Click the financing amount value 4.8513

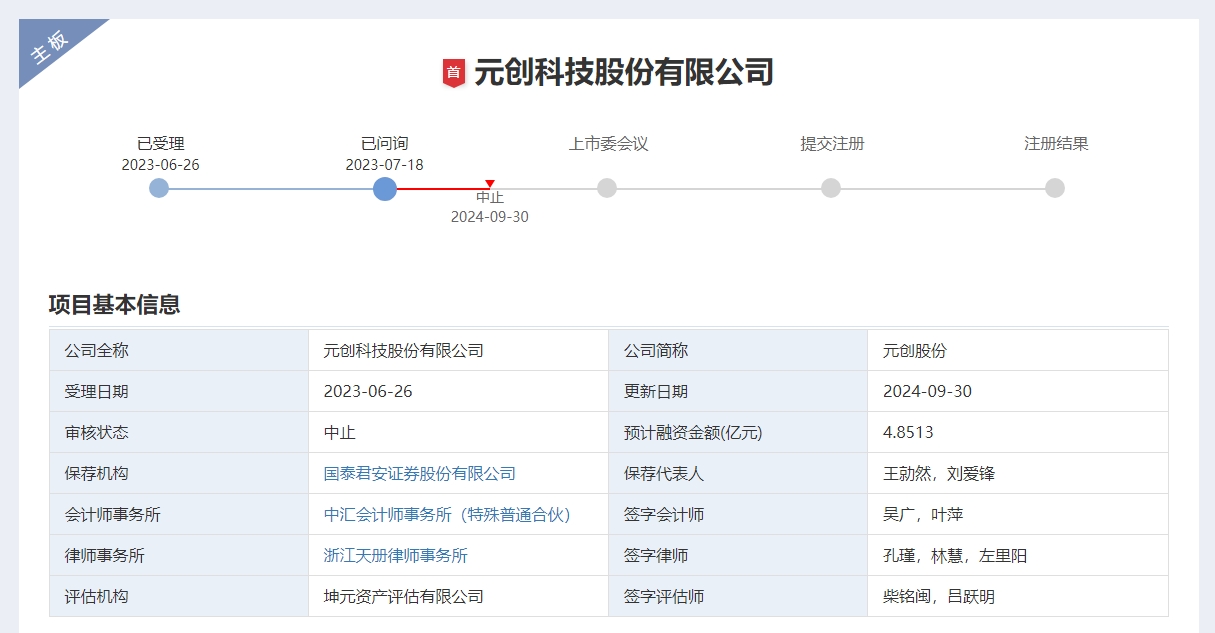(1018, 433)
